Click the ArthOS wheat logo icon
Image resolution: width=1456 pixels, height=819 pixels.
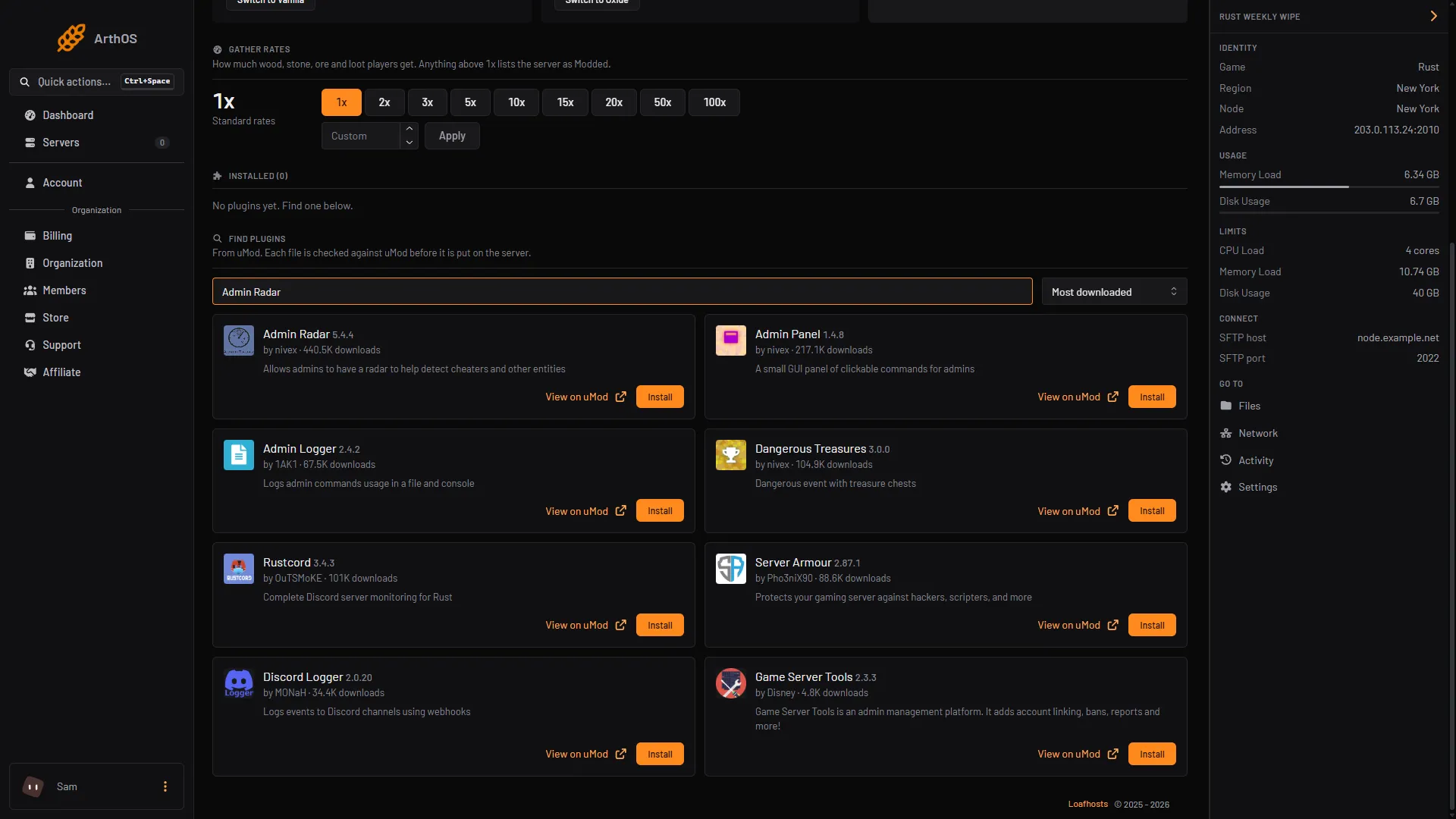(71, 38)
